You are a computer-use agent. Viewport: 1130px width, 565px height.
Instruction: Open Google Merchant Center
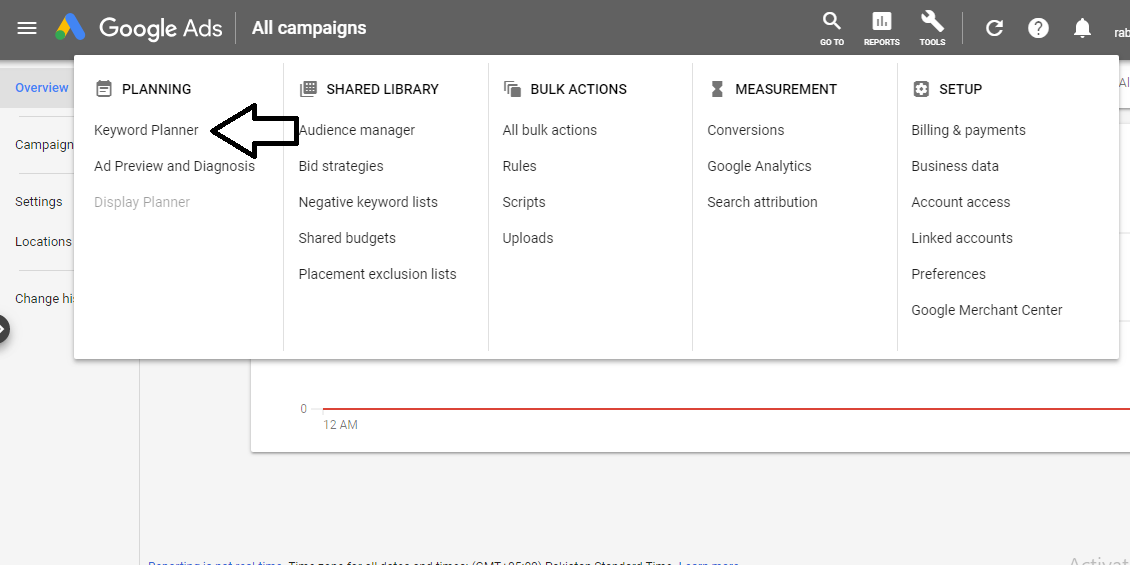point(987,311)
